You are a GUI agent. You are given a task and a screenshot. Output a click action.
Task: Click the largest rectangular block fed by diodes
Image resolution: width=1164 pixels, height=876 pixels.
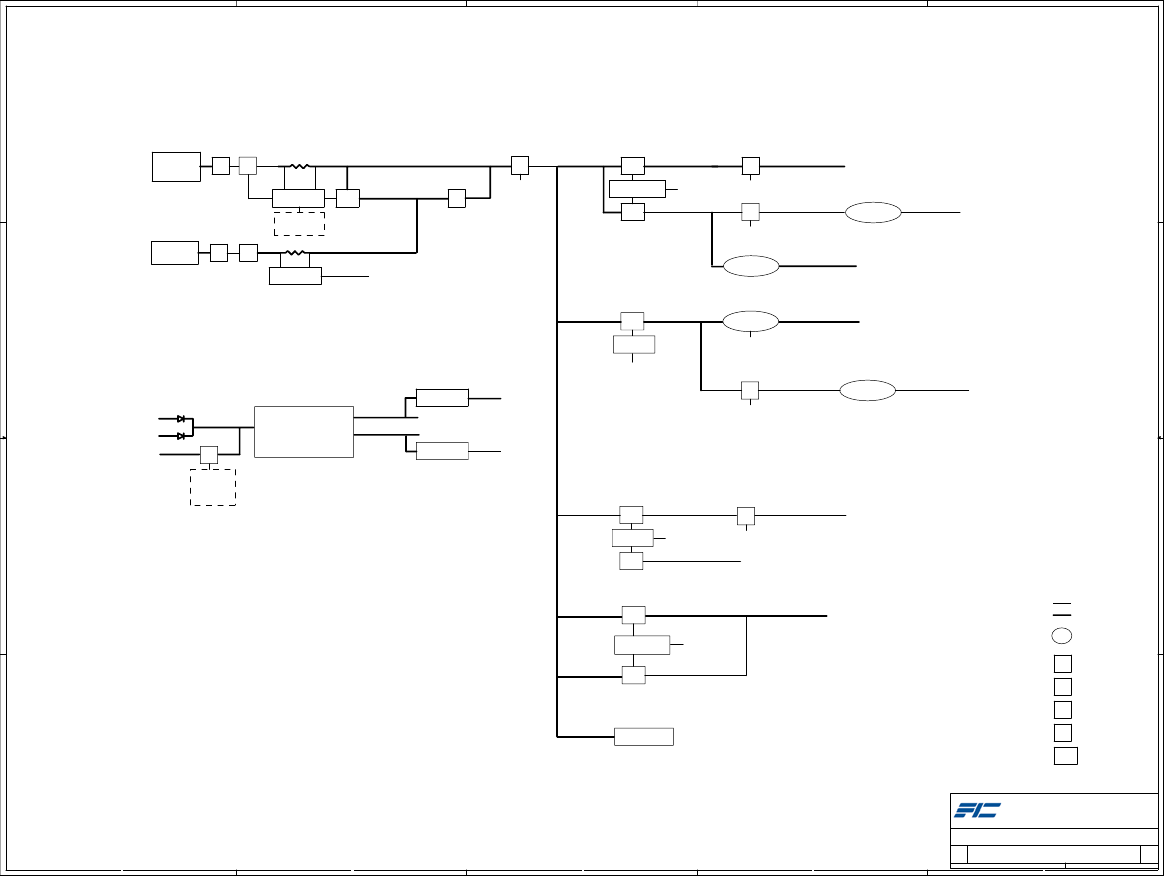pos(304,432)
